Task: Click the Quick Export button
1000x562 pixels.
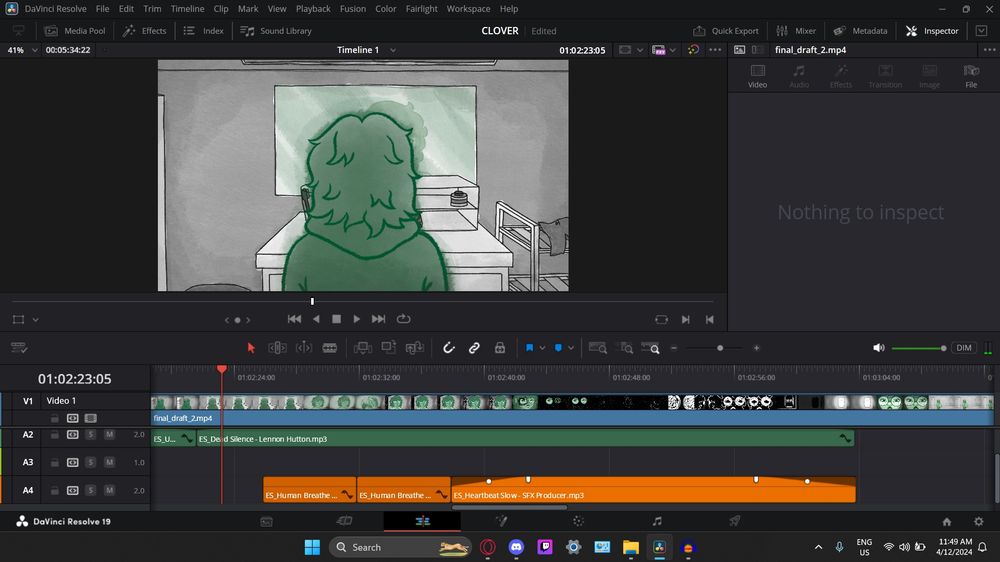Action: coord(726,31)
